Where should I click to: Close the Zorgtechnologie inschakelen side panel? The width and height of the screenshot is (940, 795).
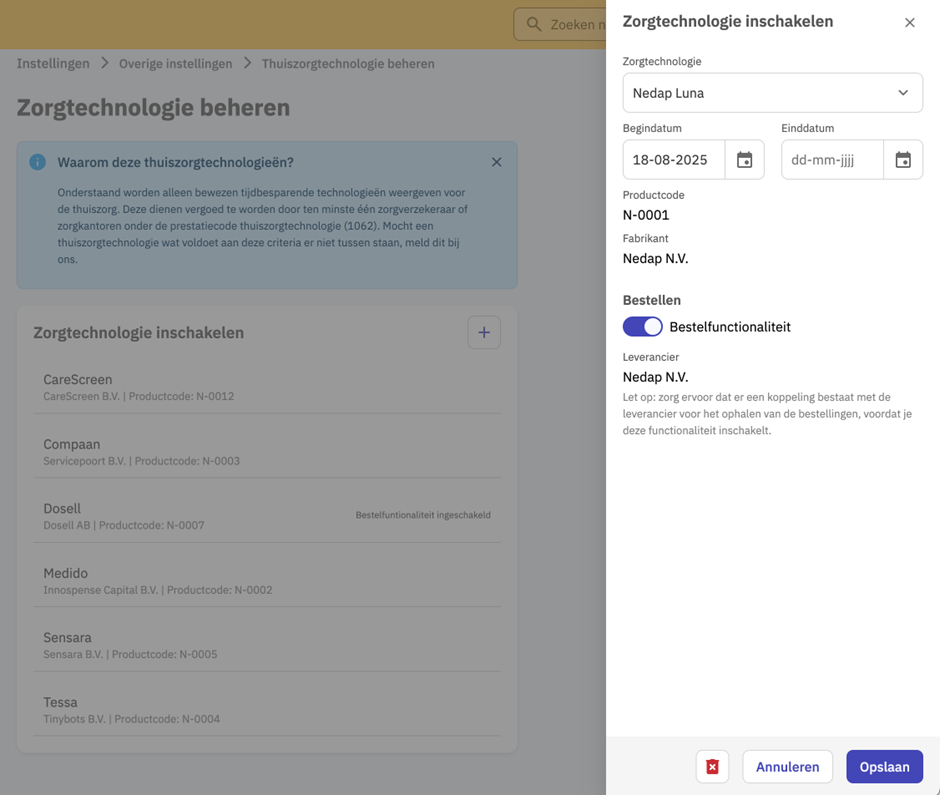pos(909,23)
